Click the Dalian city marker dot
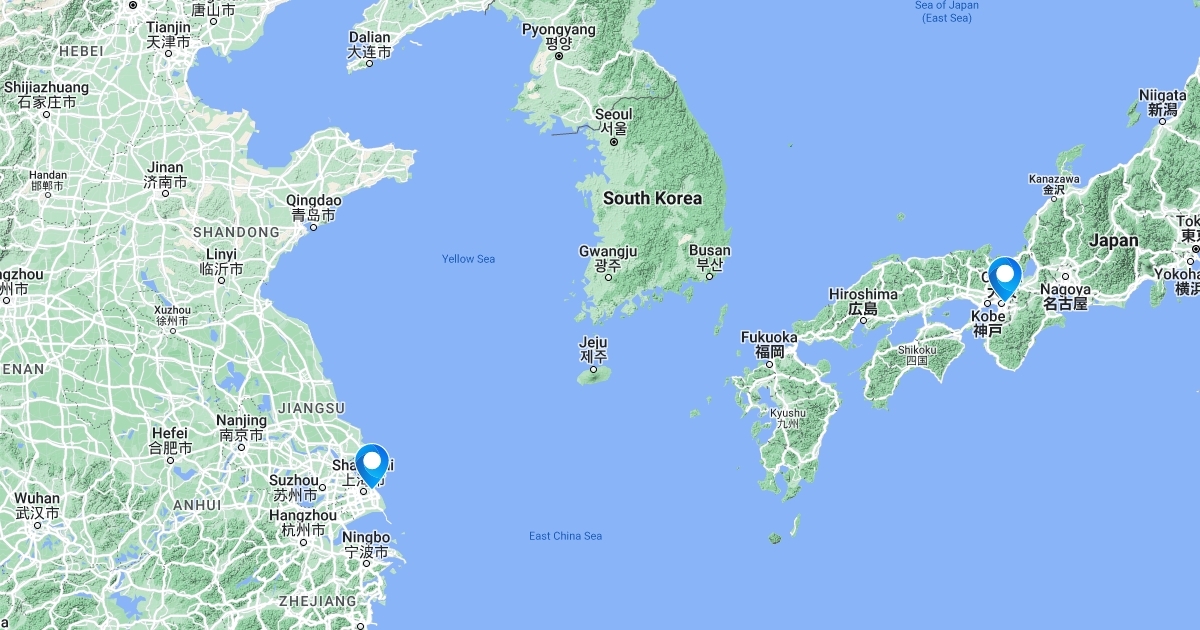1200x630 pixels. [x=369, y=64]
